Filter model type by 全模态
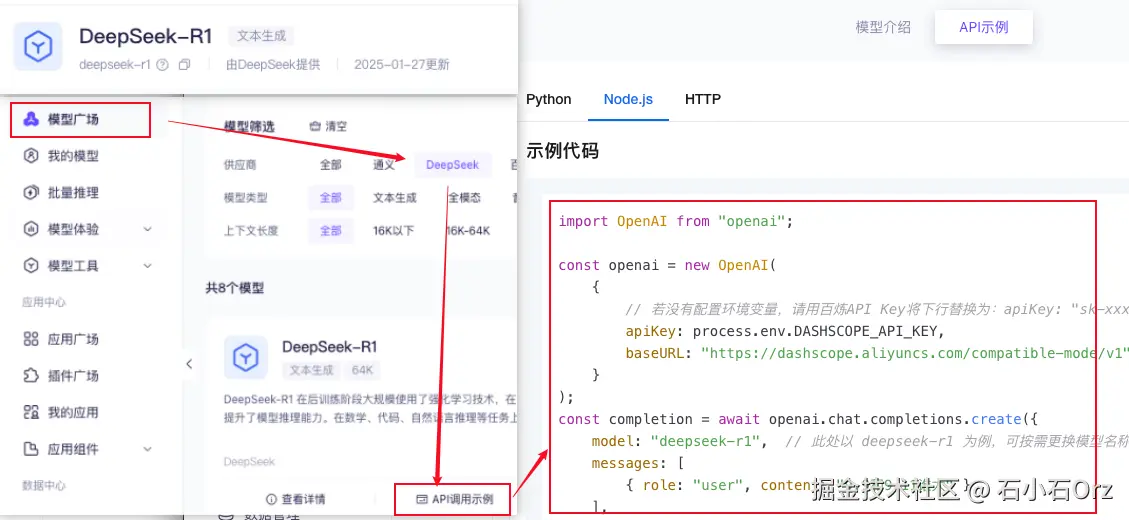The image size is (1129, 520). [464, 198]
